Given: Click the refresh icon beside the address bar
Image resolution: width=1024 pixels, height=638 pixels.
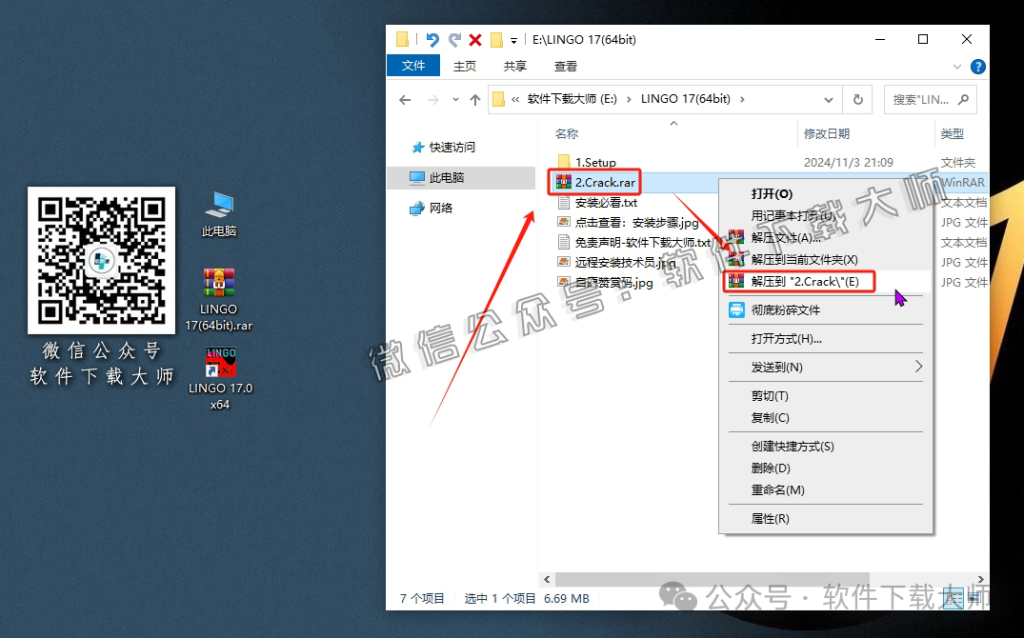Looking at the screenshot, I should [x=859, y=99].
